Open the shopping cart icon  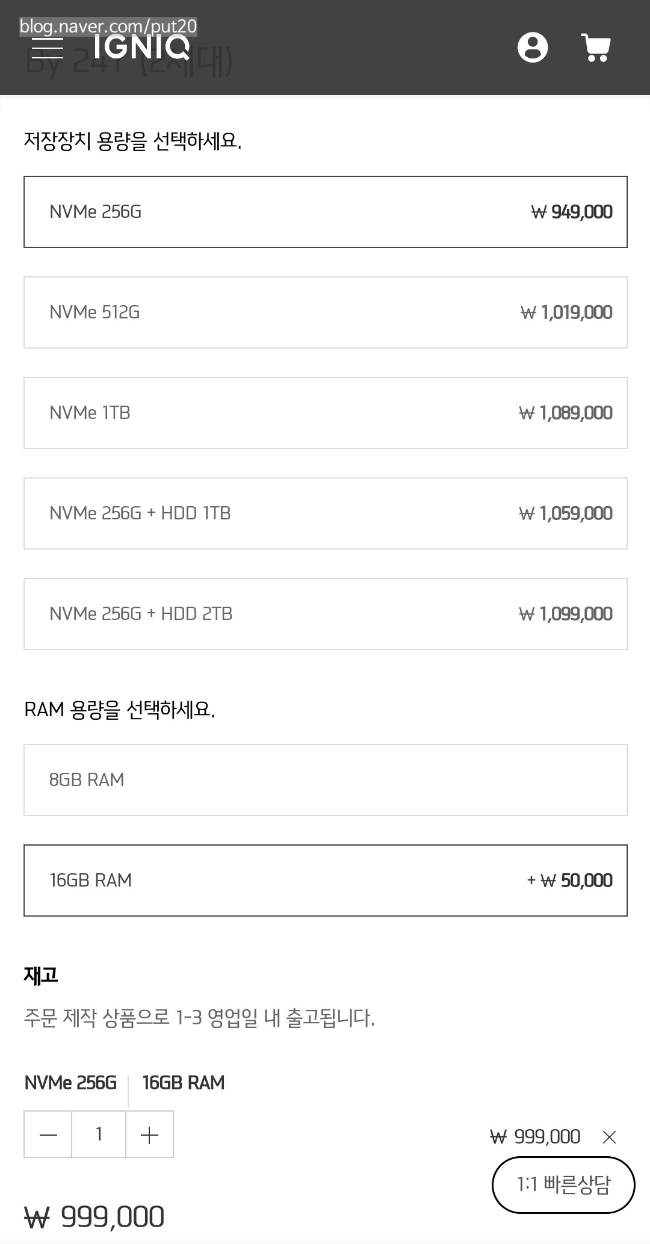coord(596,47)
